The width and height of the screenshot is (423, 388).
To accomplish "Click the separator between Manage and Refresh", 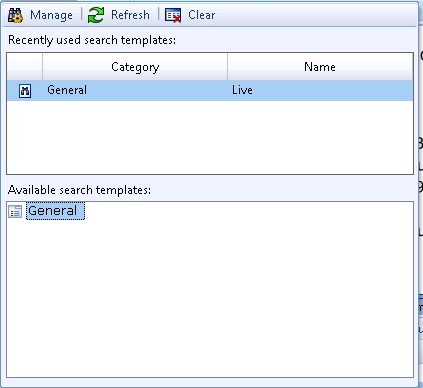I will (81, 15).
